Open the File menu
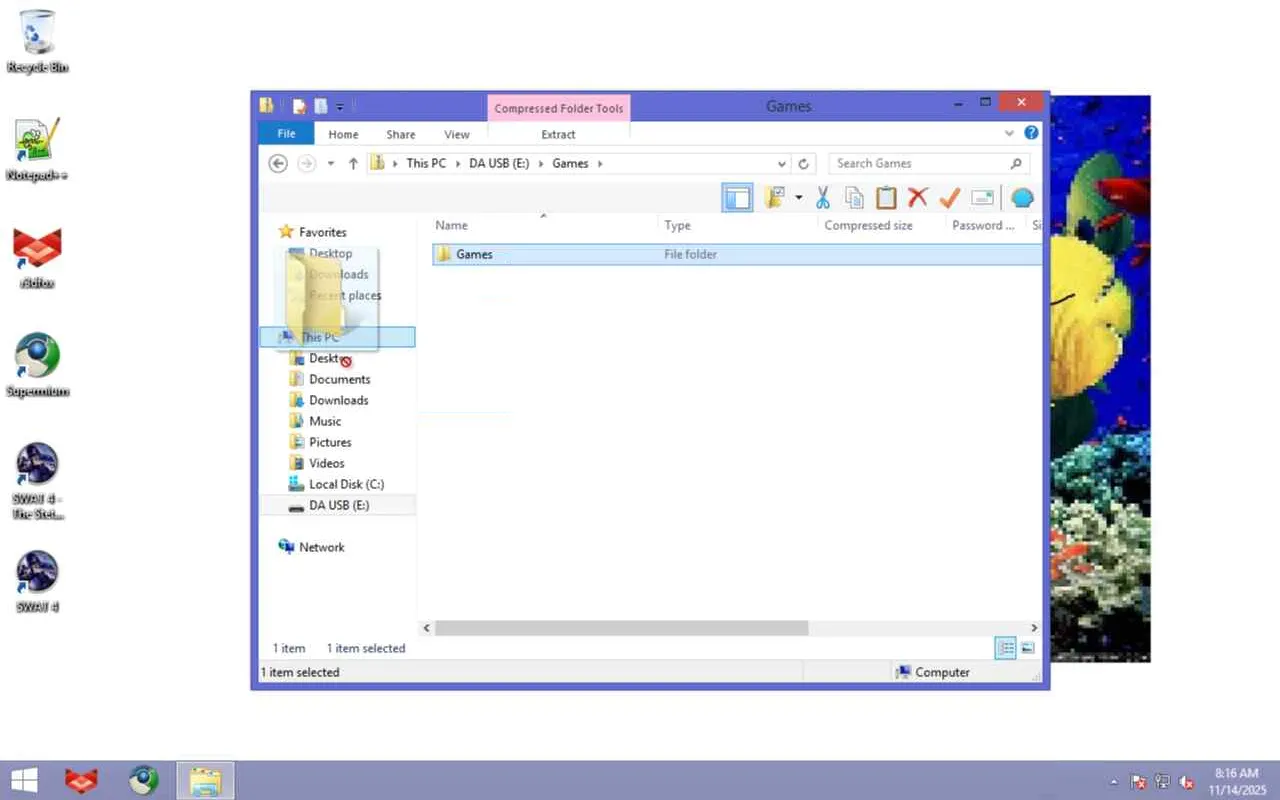 click(x=286, y=134)
